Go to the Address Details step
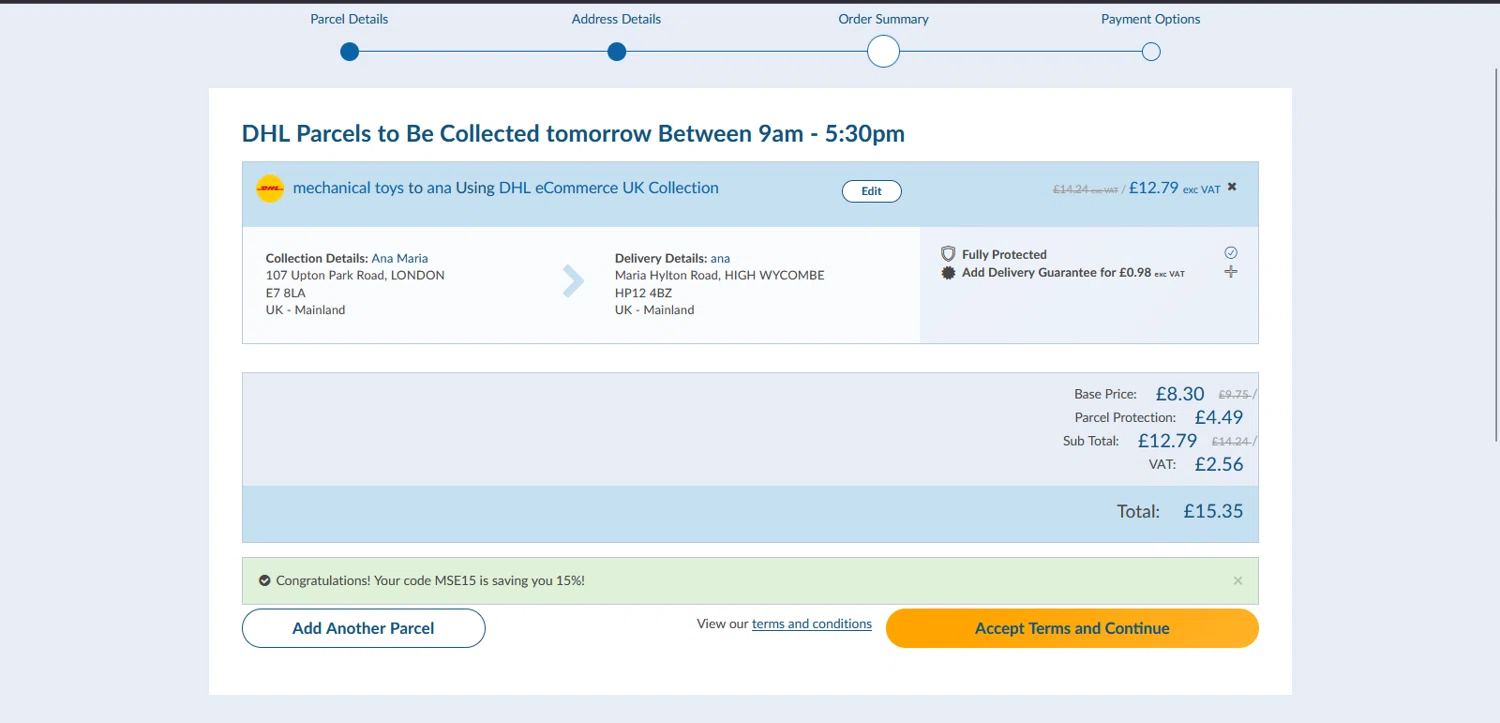Viewport: 1500px width, 723px height. click(617, 52)
